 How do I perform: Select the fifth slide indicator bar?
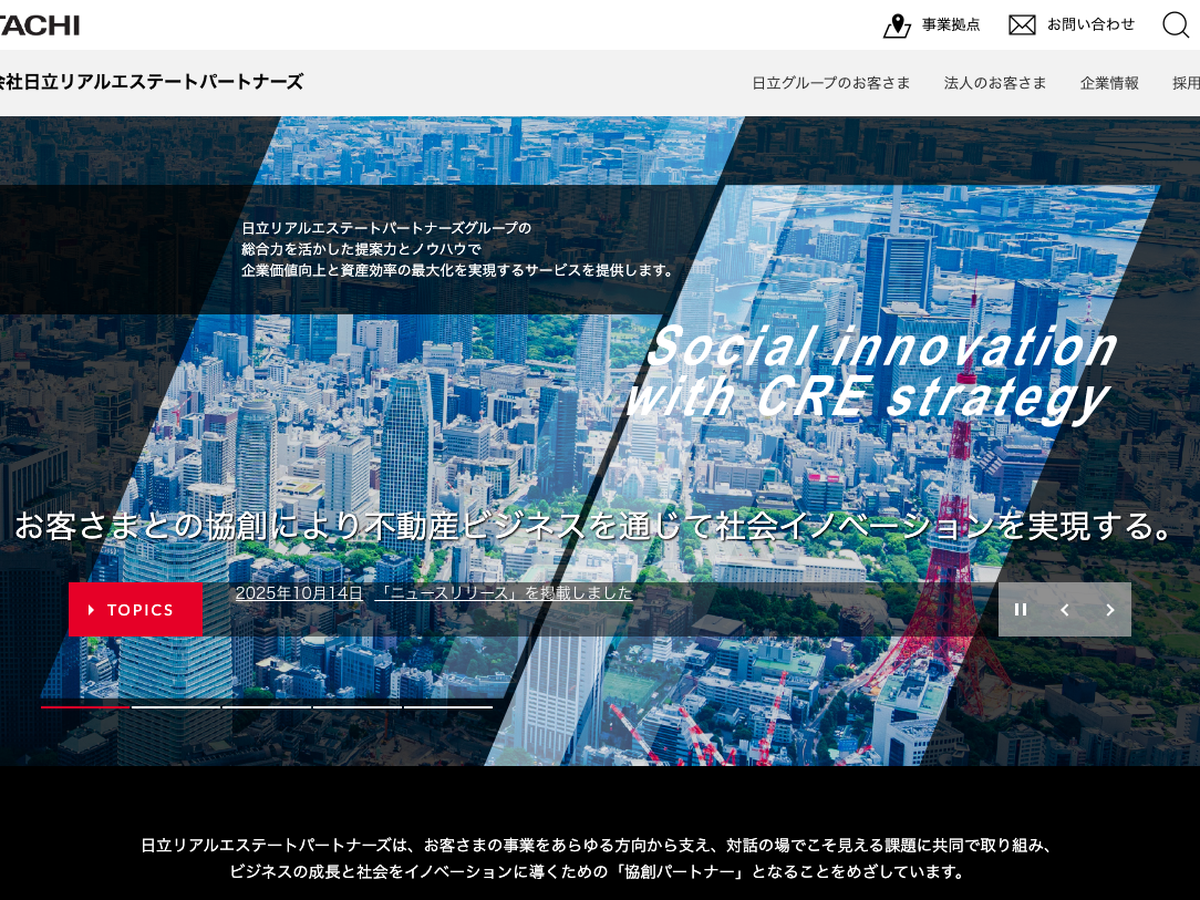click(448, 707)
